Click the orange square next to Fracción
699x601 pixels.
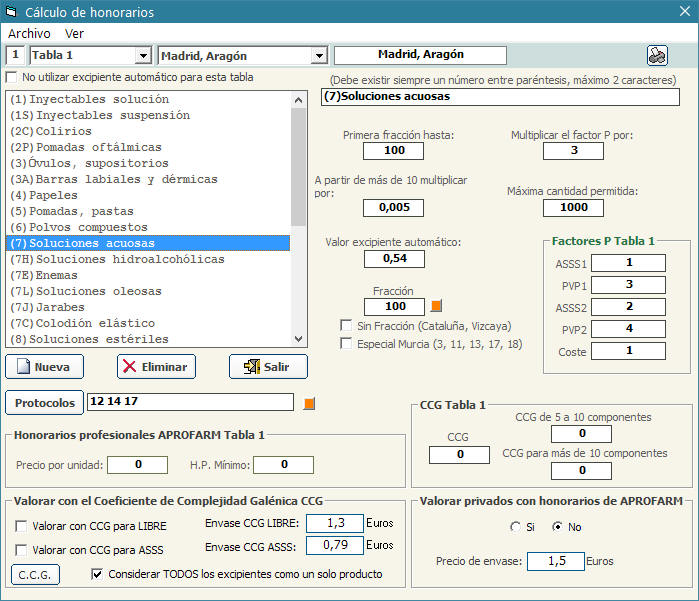435,306
